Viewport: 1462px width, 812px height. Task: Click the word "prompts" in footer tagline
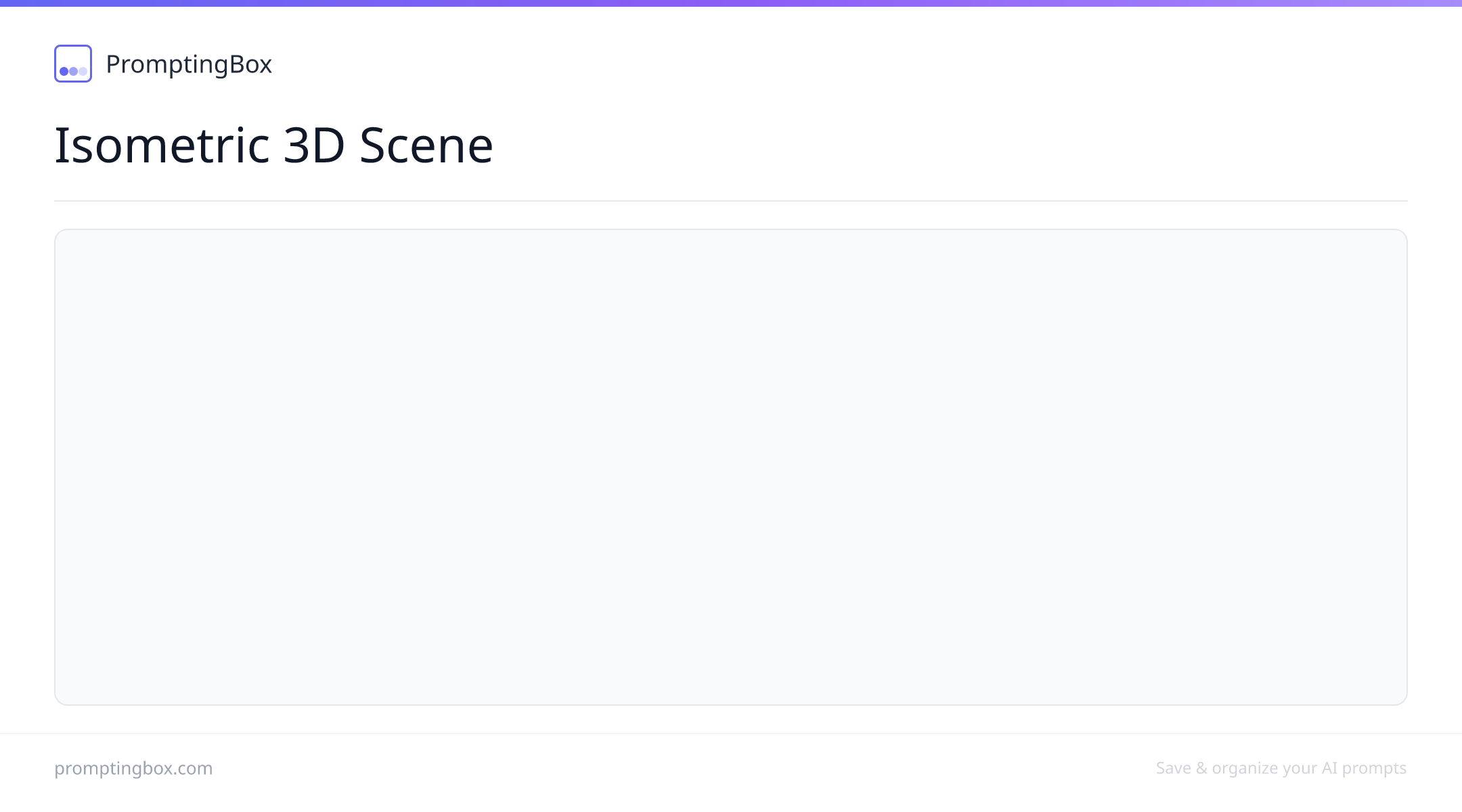coord(1374,768)
